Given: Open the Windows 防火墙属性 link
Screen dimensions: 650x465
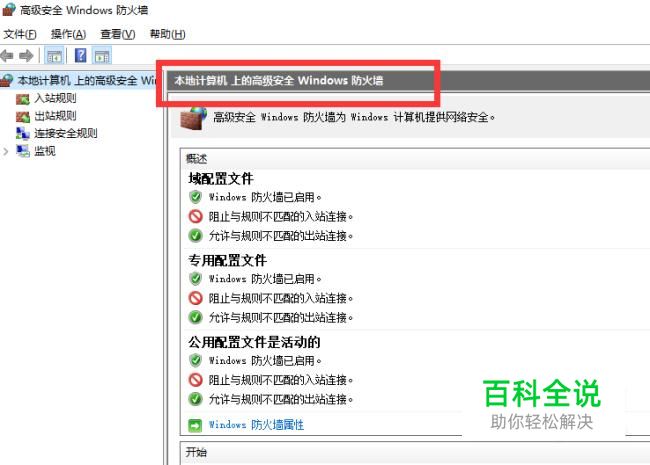Looking at the screenshot, I should [256, 425].
